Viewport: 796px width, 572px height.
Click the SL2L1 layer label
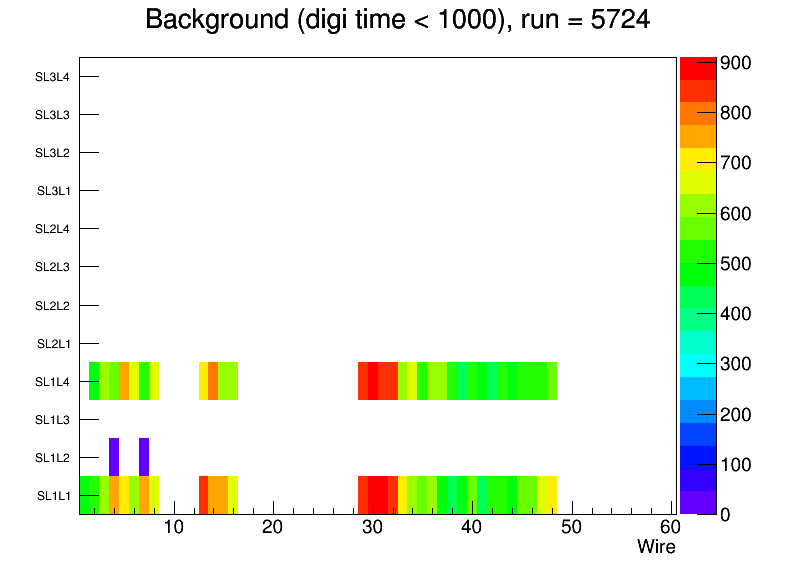click(x=53, y=344)
